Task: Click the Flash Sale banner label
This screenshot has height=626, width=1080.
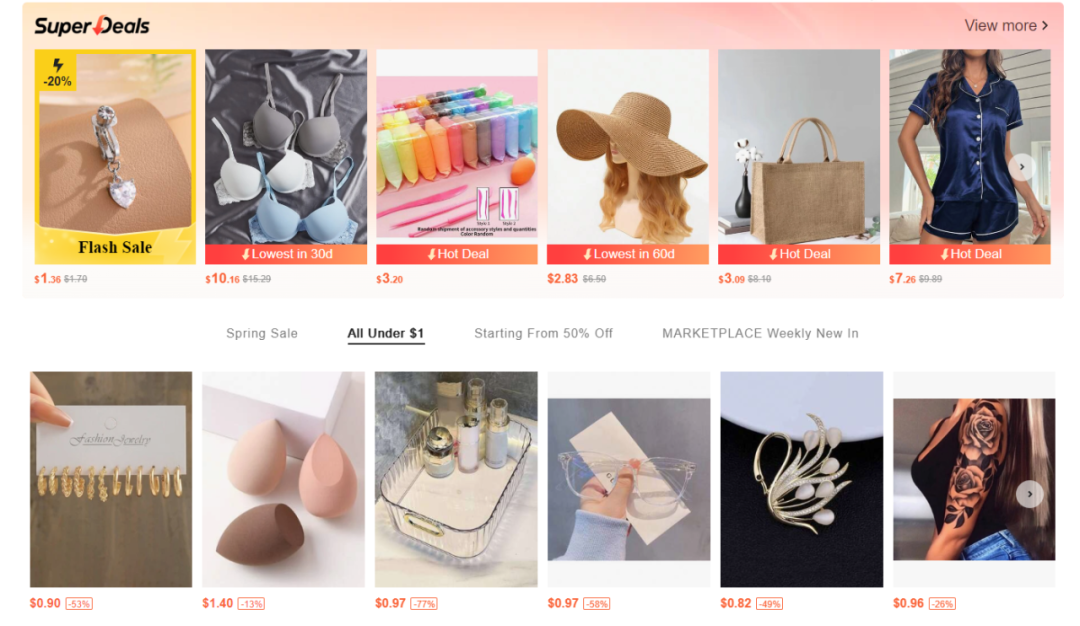Action: click(x=115, y=247)
